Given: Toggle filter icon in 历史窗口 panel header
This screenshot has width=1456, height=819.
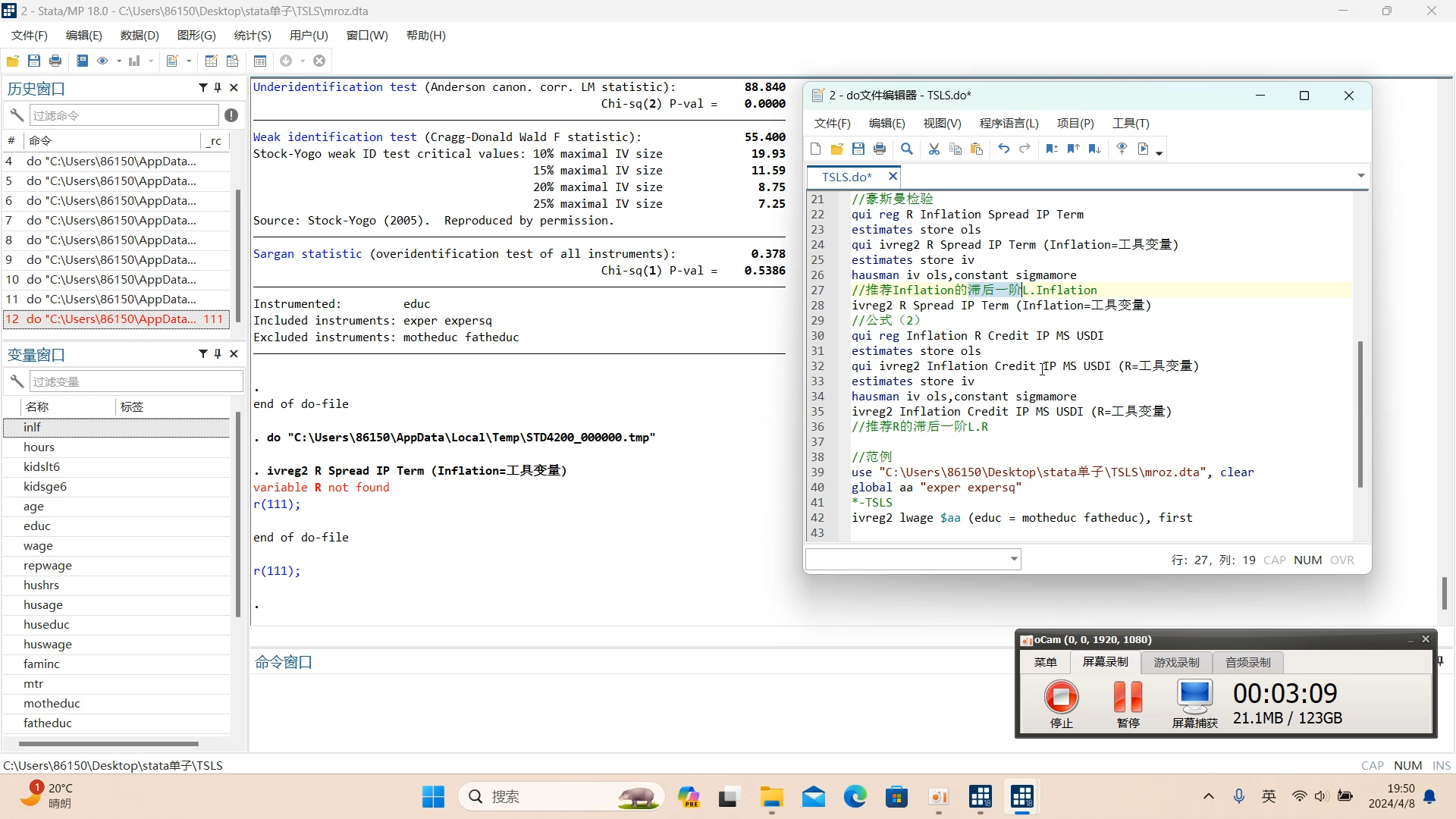Looking at the screenshot, I should point(202,88).
